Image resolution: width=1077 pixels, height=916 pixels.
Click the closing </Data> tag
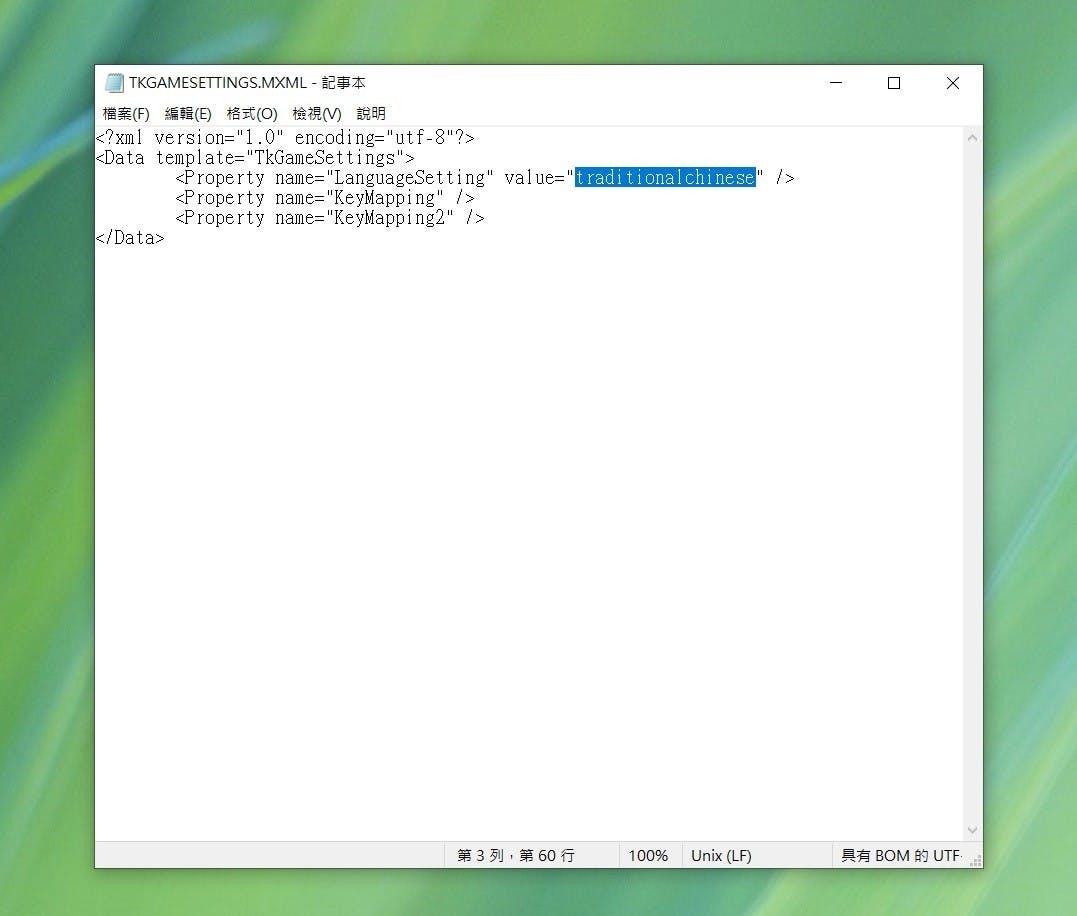[x=131, y=238]
